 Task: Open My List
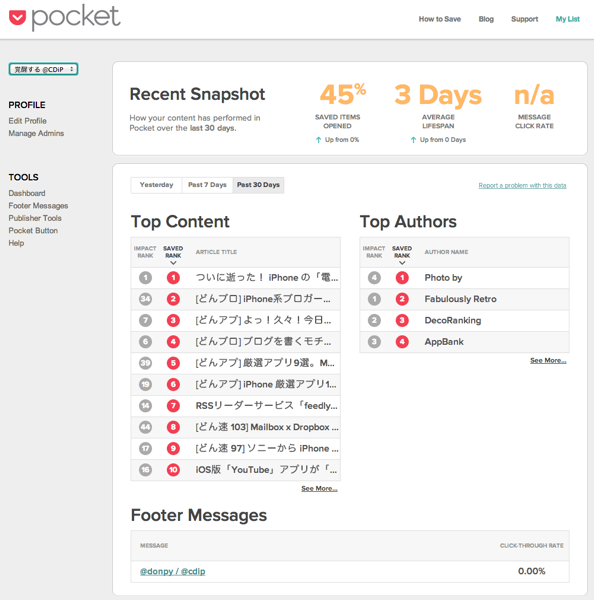coord(568,19)
